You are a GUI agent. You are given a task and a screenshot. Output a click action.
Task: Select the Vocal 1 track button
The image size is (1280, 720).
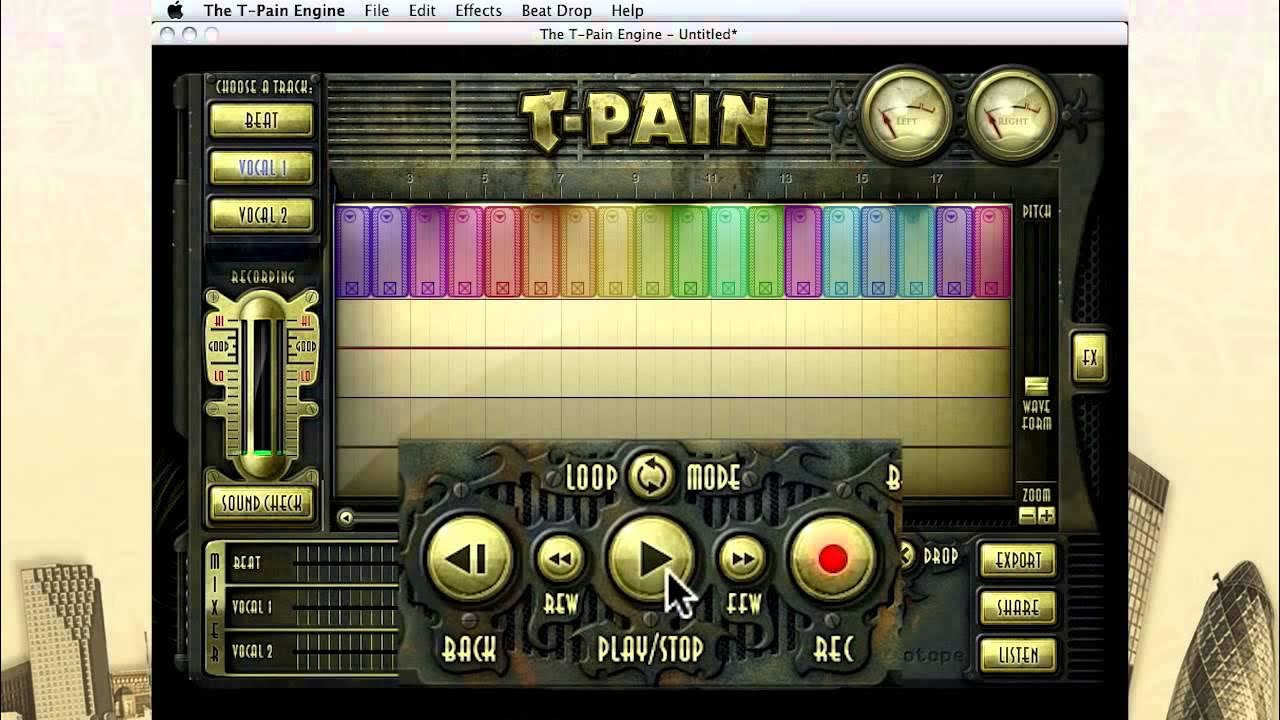pos(261,168)
